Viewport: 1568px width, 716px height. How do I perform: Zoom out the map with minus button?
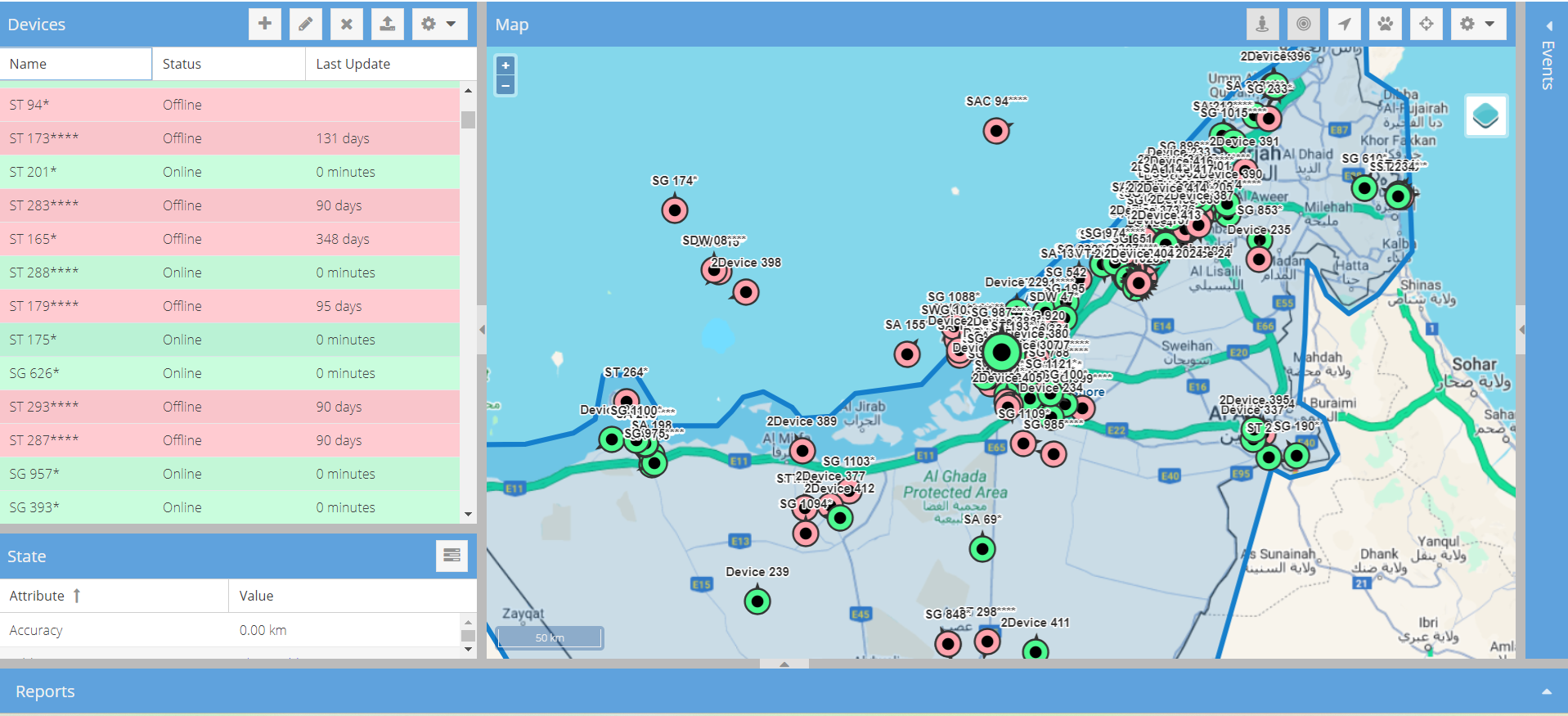(x=505, y=85)
